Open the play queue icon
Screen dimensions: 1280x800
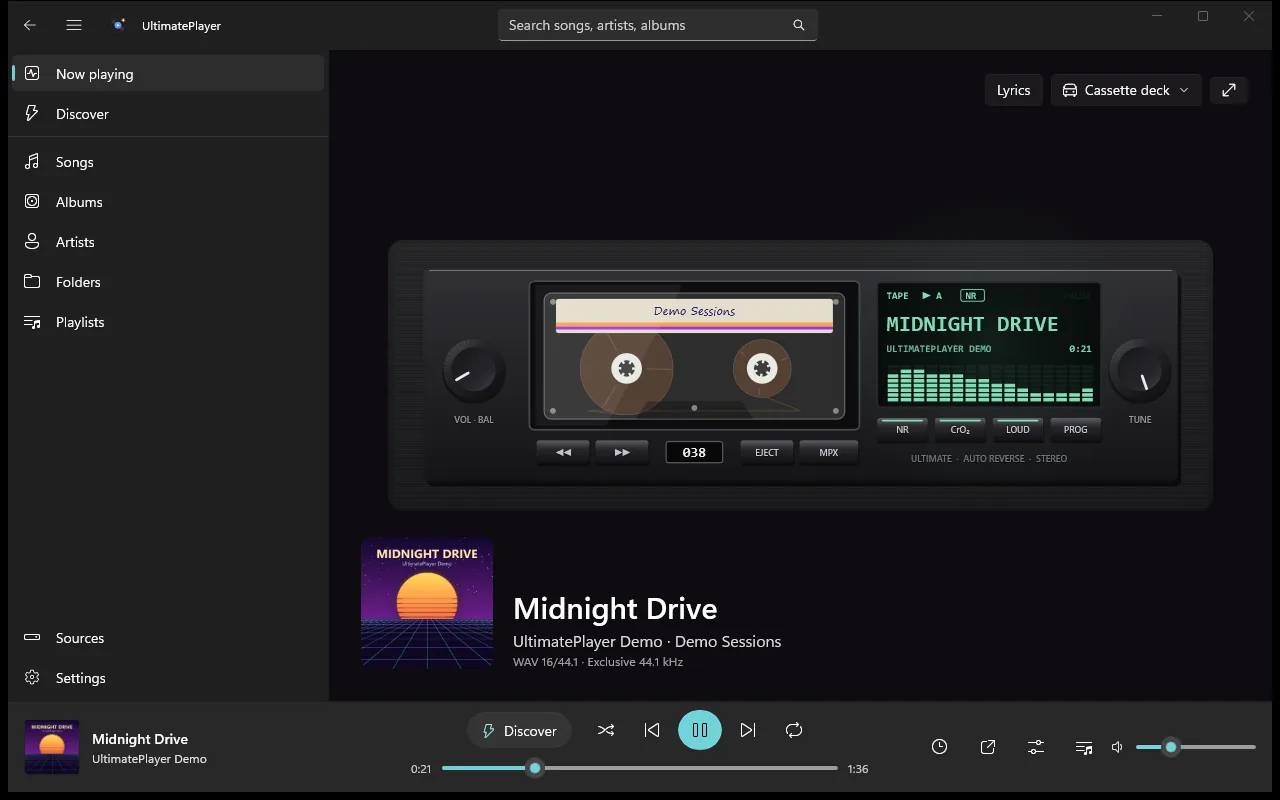click(x=1084, y=747)
